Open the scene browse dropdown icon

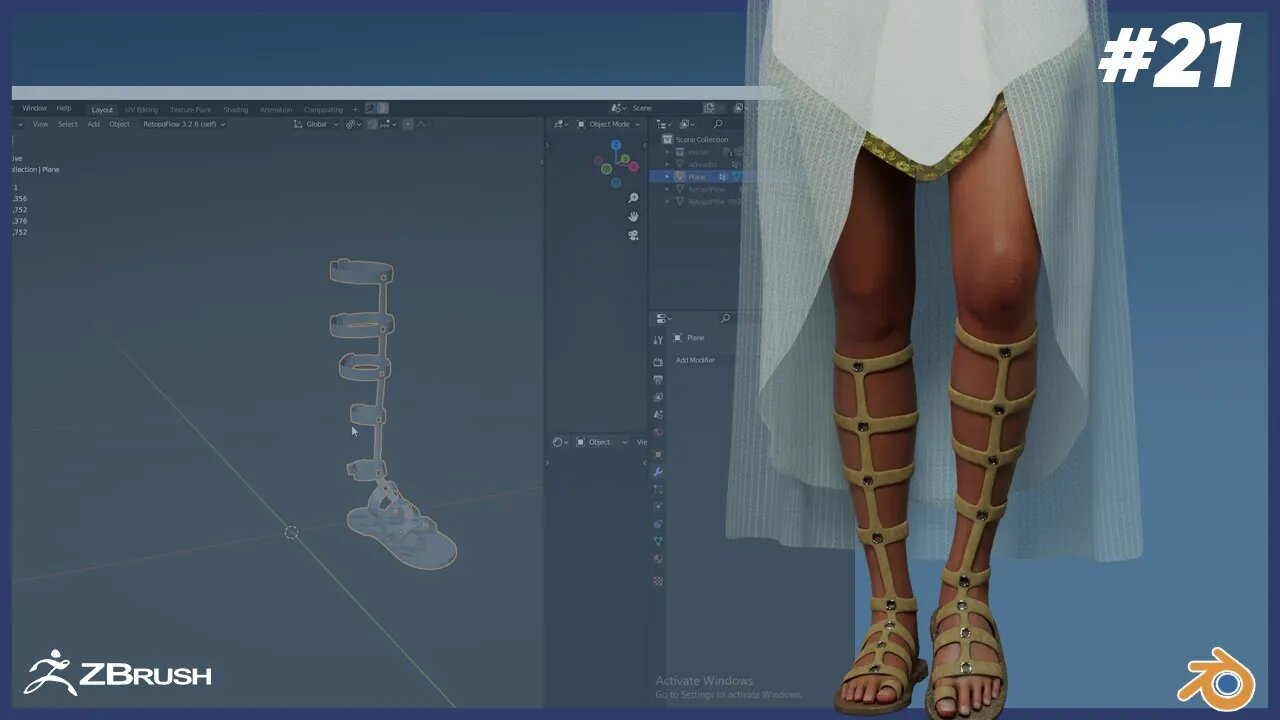tap(618, 108)
